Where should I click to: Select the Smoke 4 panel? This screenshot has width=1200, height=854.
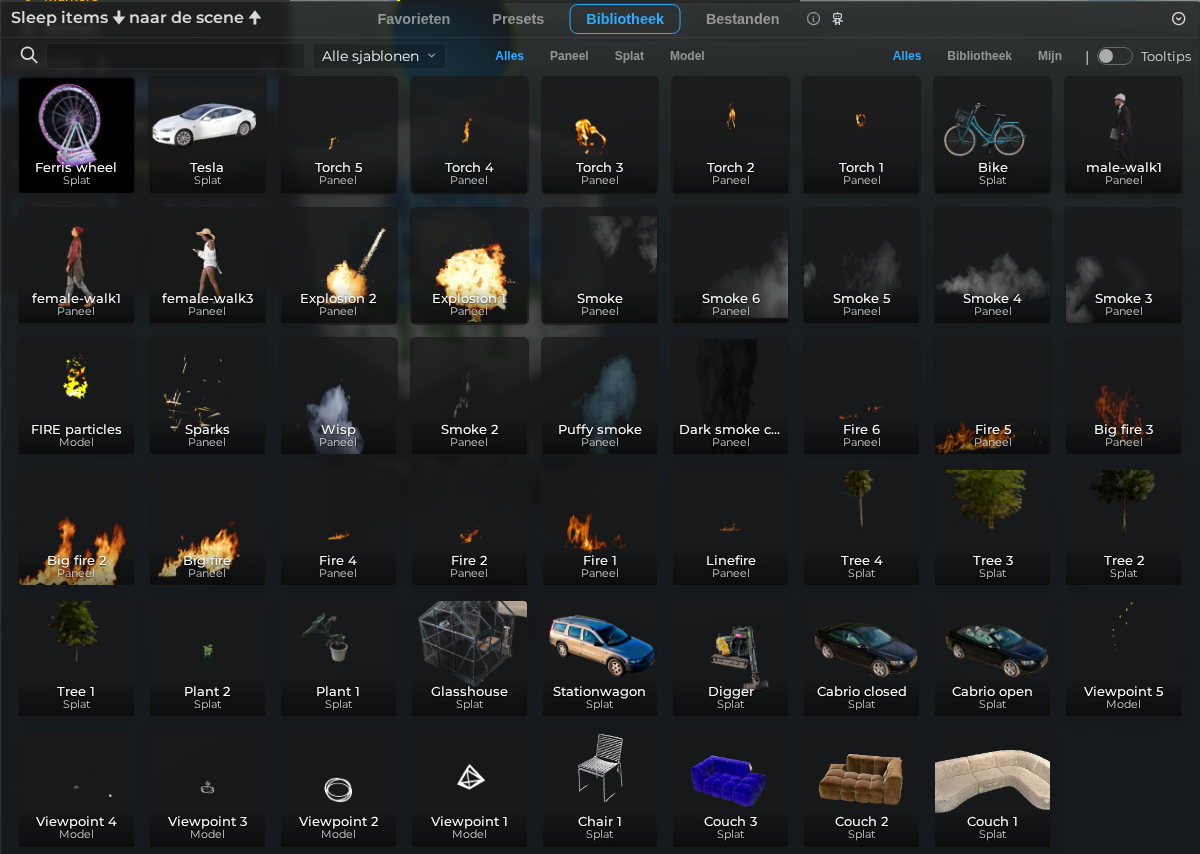click(x=992, y=266)
